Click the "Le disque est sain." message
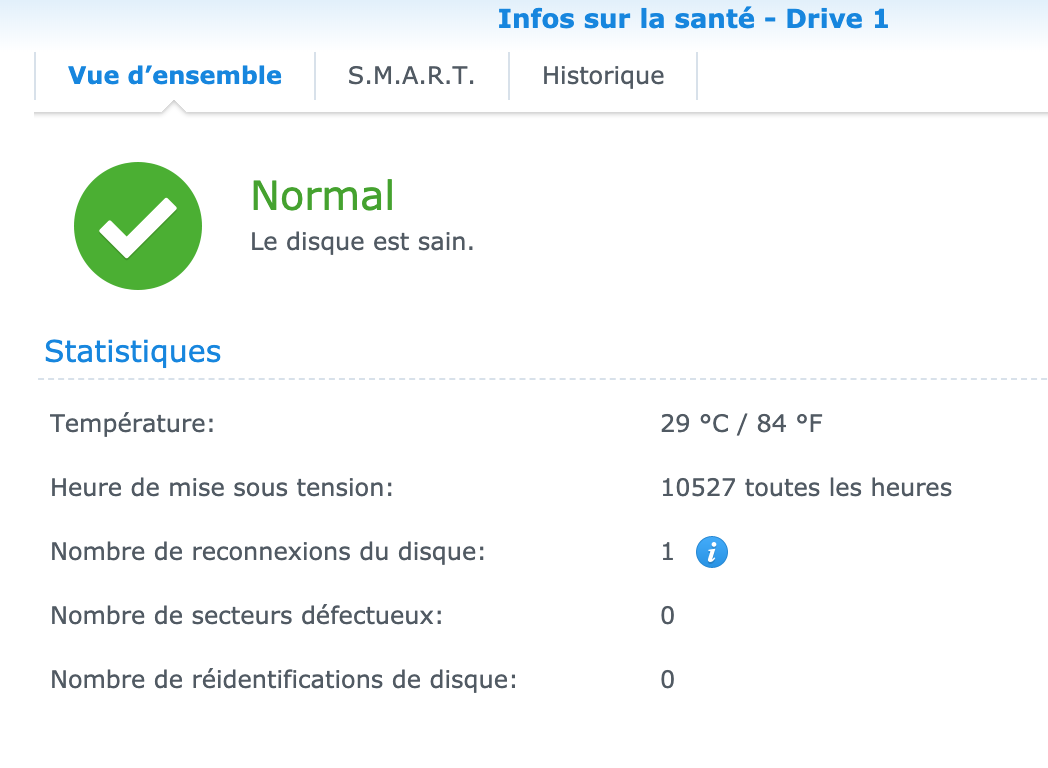The image size is (1048, 768). 362,243
